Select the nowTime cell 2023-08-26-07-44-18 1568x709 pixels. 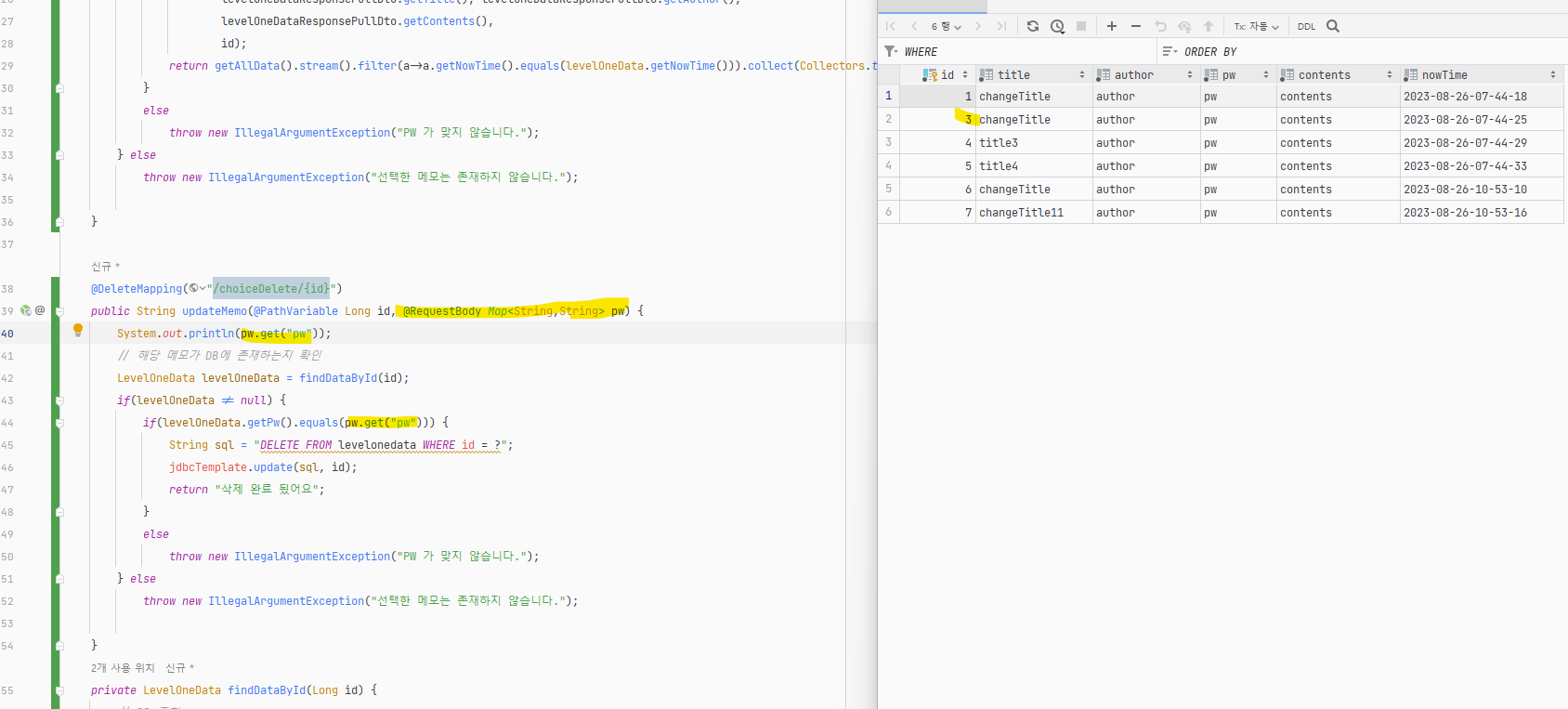pyautogui.click(x=1482, y=96)
